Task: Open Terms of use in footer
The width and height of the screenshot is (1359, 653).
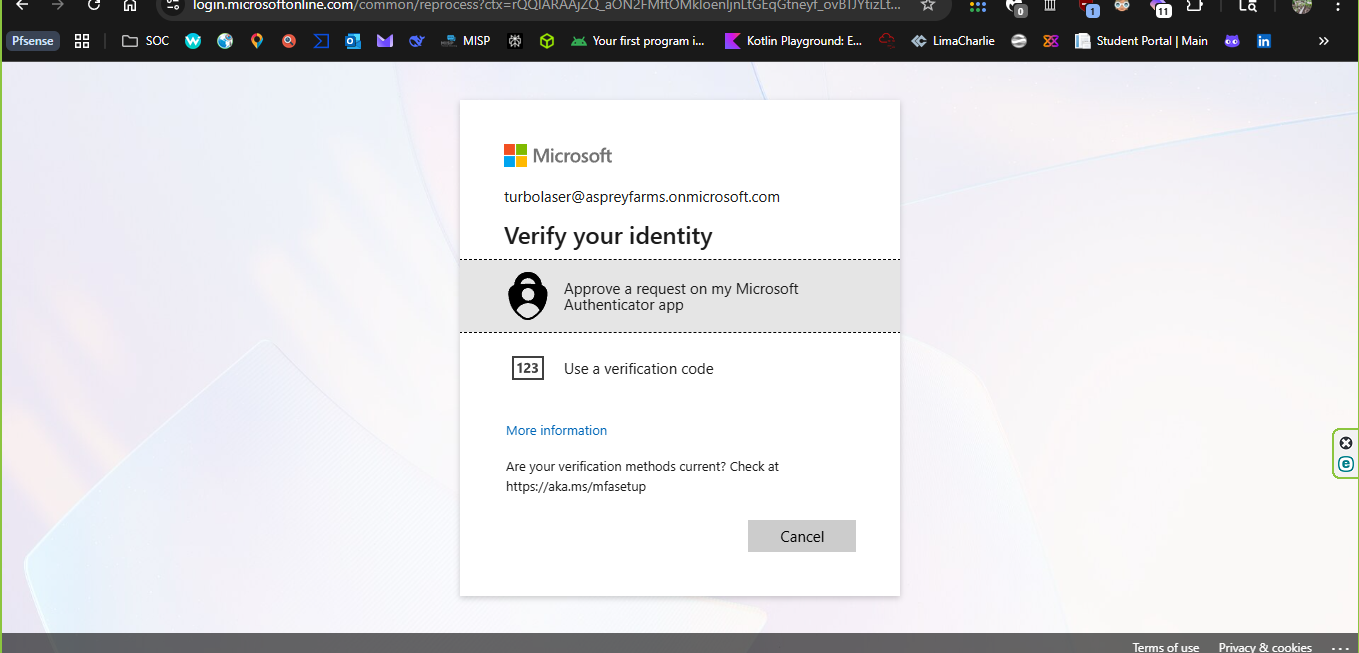Action: click(x=1166, y=647)
